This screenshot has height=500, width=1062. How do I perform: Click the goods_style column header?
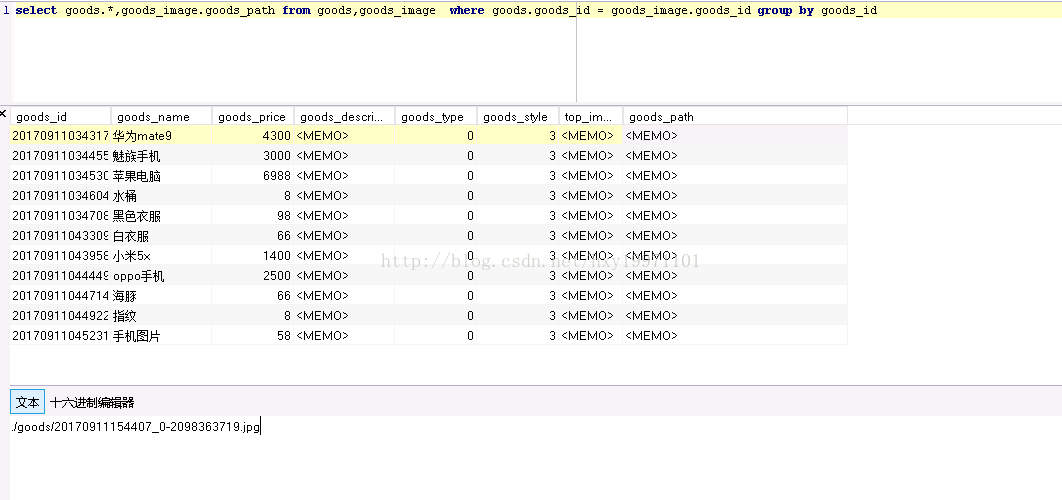coord(515,117)
